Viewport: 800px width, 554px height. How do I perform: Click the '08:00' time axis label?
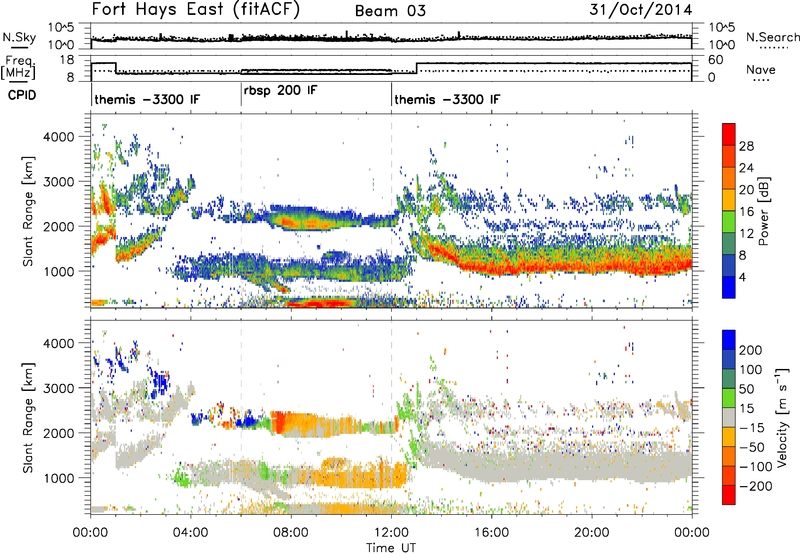pos(291,533)
